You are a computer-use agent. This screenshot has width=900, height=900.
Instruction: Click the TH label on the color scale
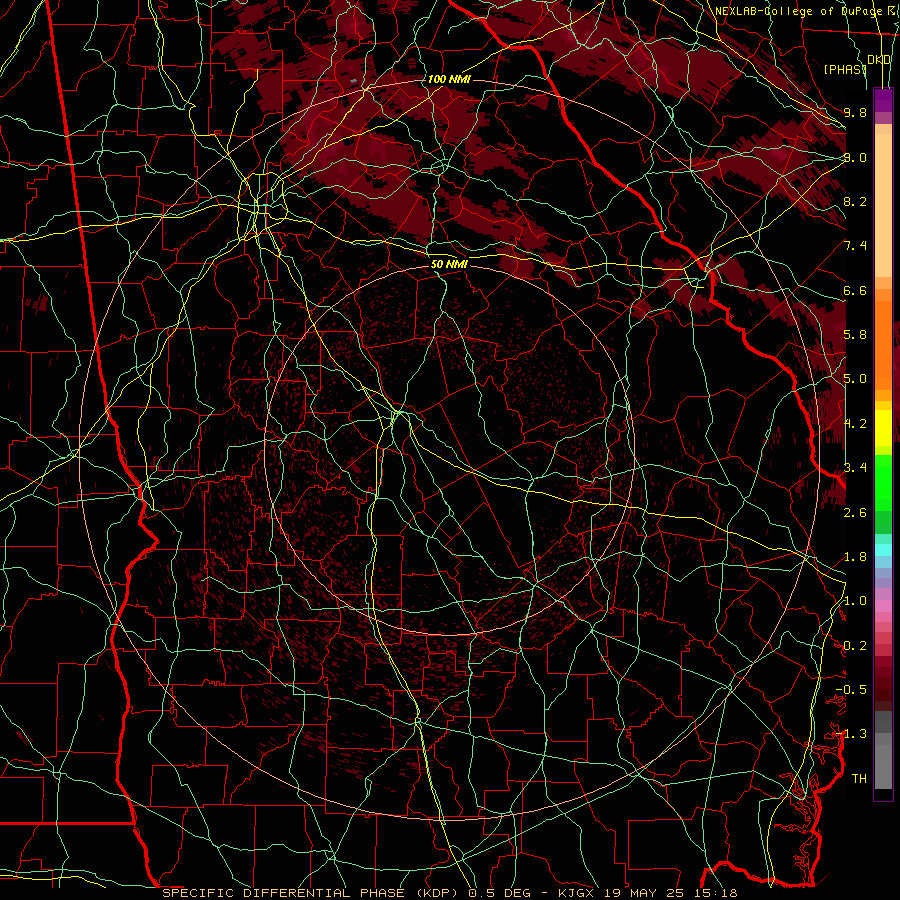[x=859, y=779]
